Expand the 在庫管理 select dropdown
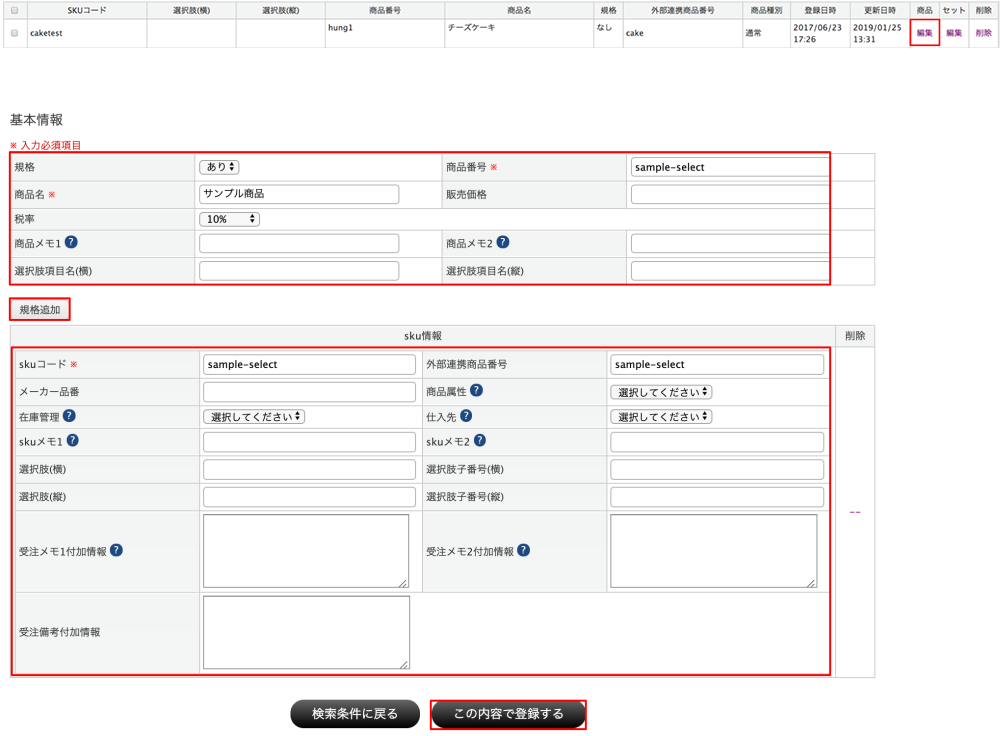The image size is (1000, 736). click(254, 416)
